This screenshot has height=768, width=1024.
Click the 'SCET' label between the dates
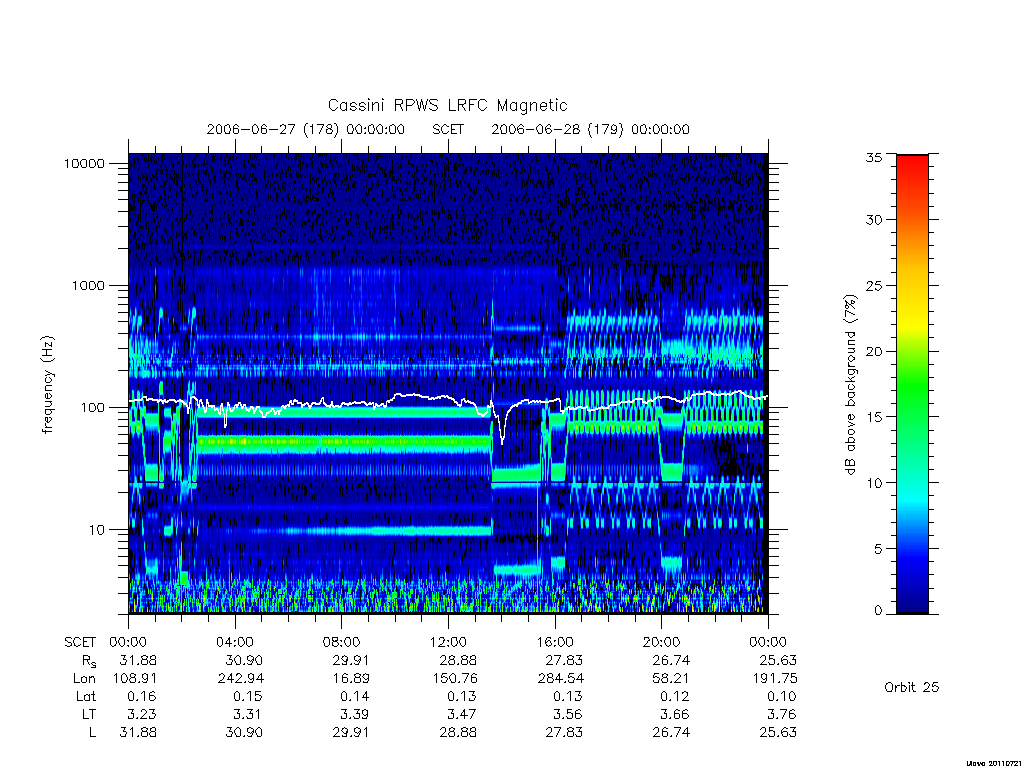[448, 129]
